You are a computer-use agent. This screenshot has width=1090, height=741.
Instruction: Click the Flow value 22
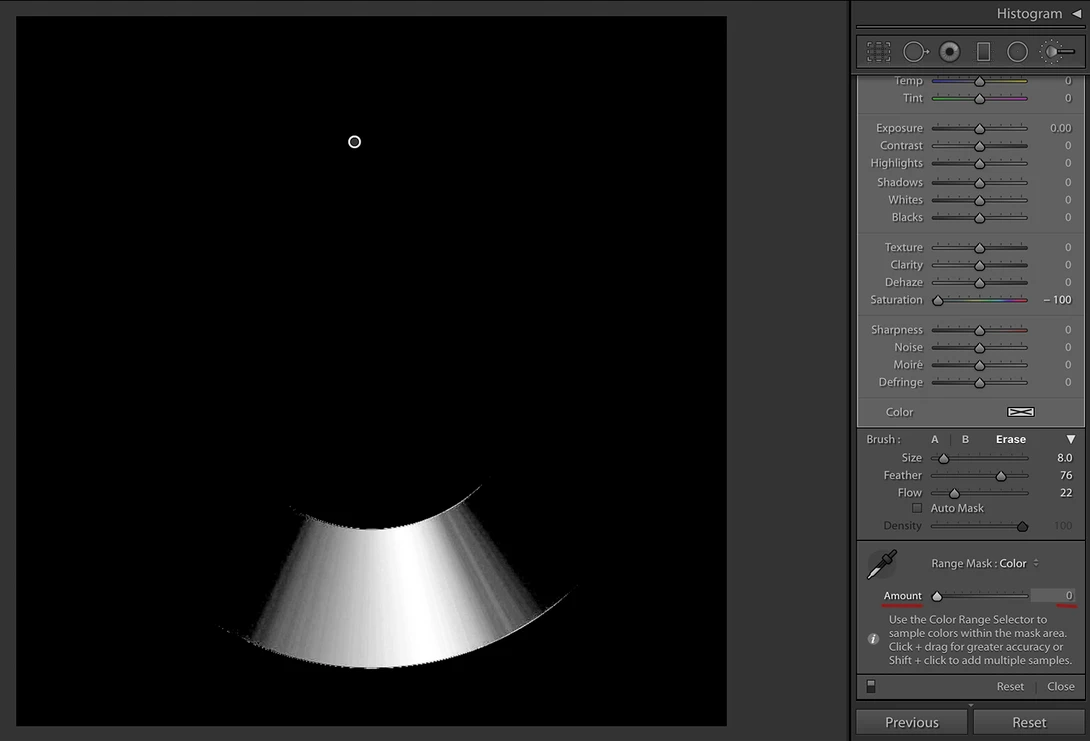[1066, 492]
